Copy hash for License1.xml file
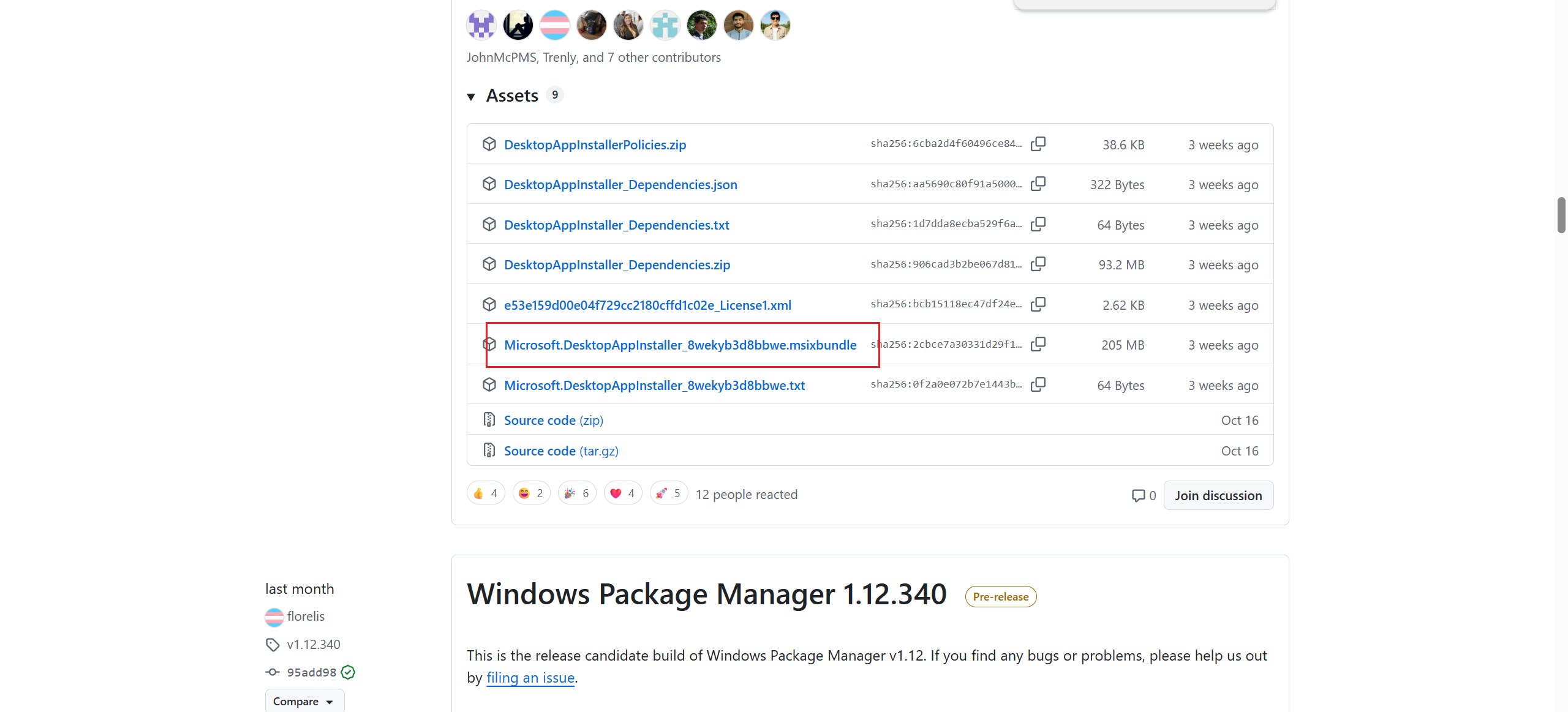Image resolution: width=1568 pixels, height=712 pixels. (x=1038, y=304)
